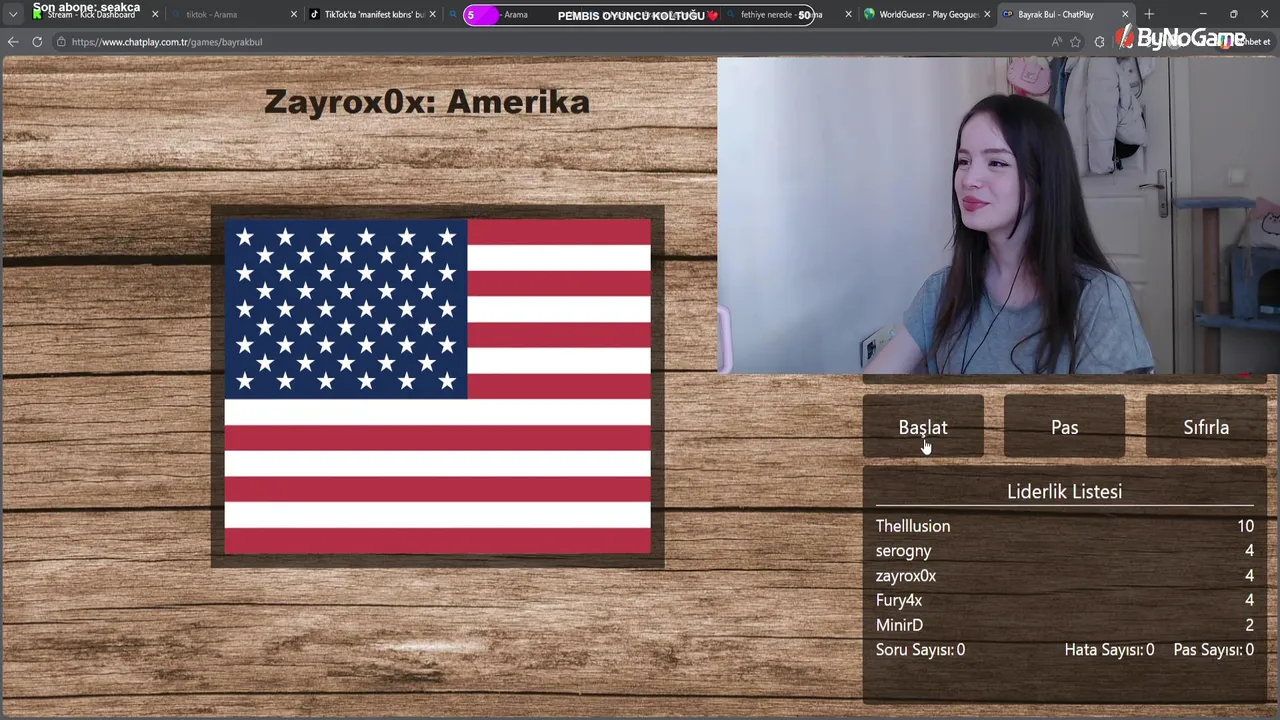Open a new browser tab
Viewport: 1280px width, 720px height.
click(1149, 14)
